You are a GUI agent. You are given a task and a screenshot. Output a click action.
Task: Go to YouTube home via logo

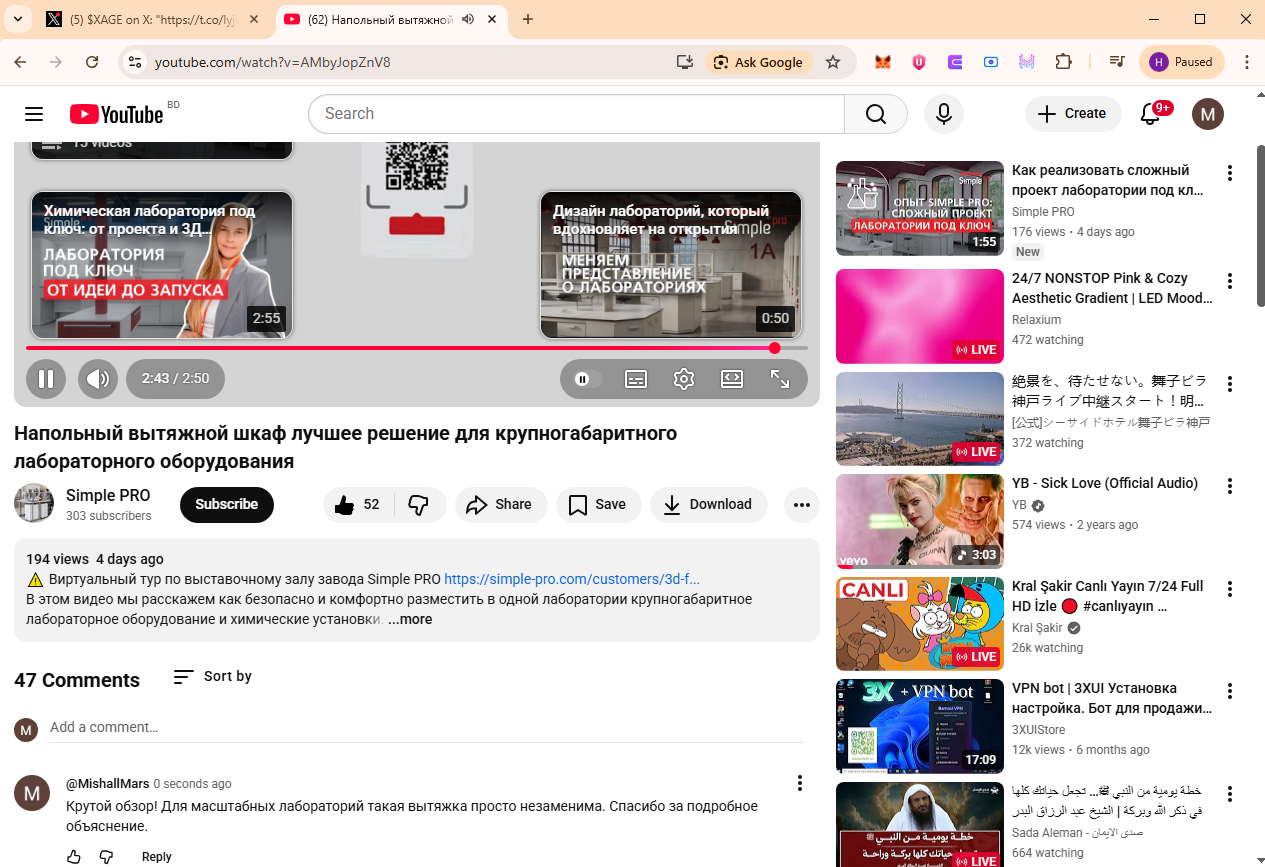point(116,114)
